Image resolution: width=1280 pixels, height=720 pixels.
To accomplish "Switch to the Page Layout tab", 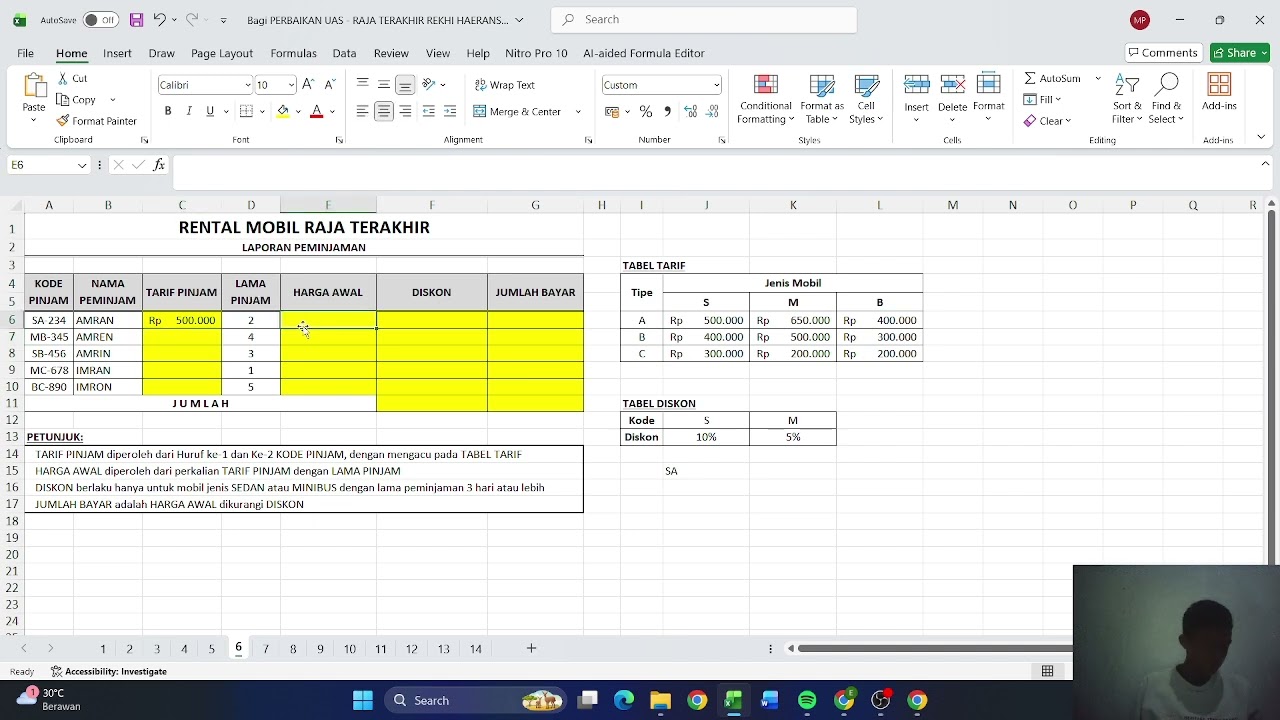I will click(222, 53).
